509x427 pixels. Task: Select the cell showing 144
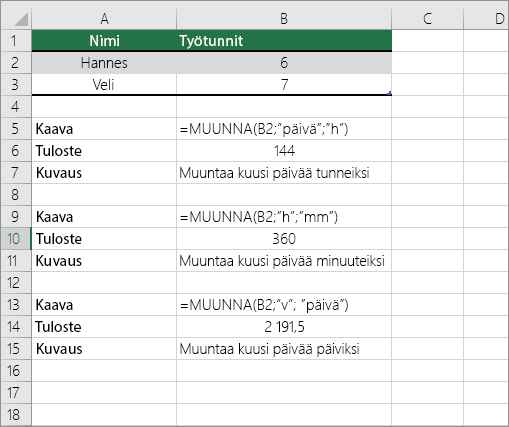(284, 151)
